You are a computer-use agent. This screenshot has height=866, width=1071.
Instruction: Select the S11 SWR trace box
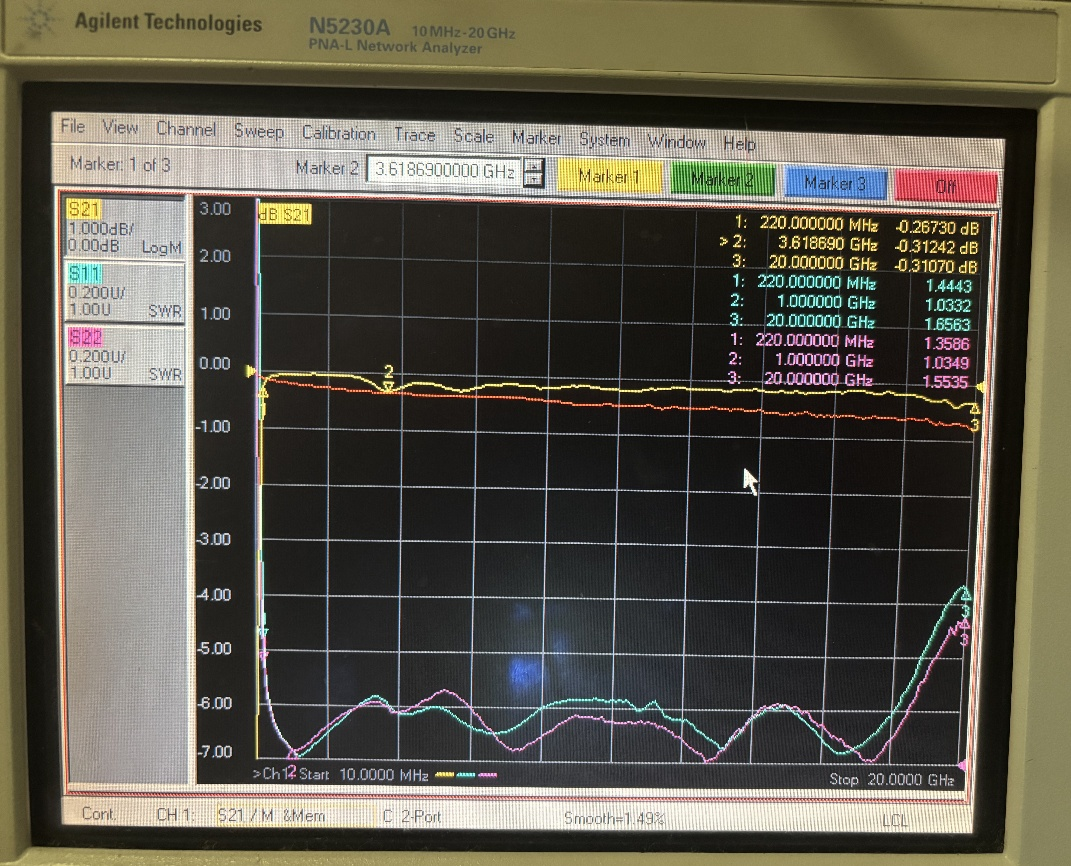tap(124, 291)
